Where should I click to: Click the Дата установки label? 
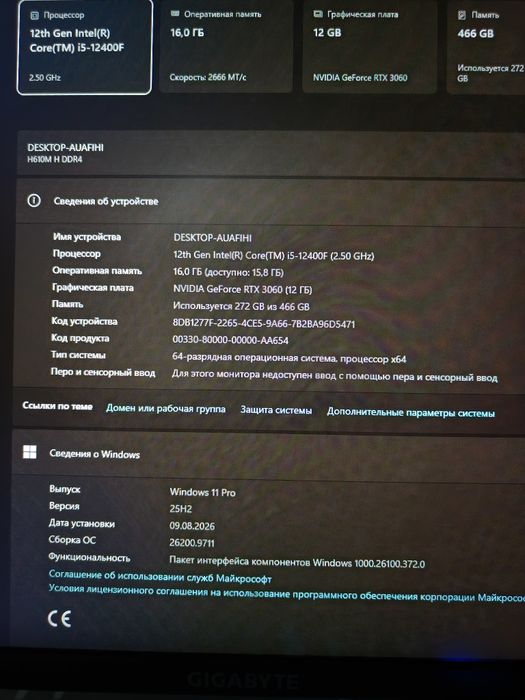coord(82,523)
